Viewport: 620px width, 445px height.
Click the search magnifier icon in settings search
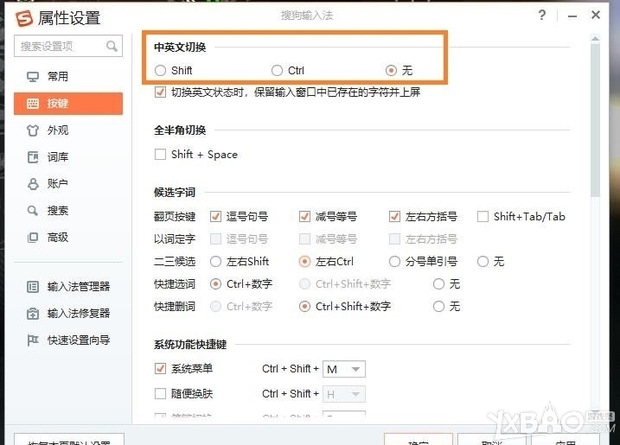112,46
